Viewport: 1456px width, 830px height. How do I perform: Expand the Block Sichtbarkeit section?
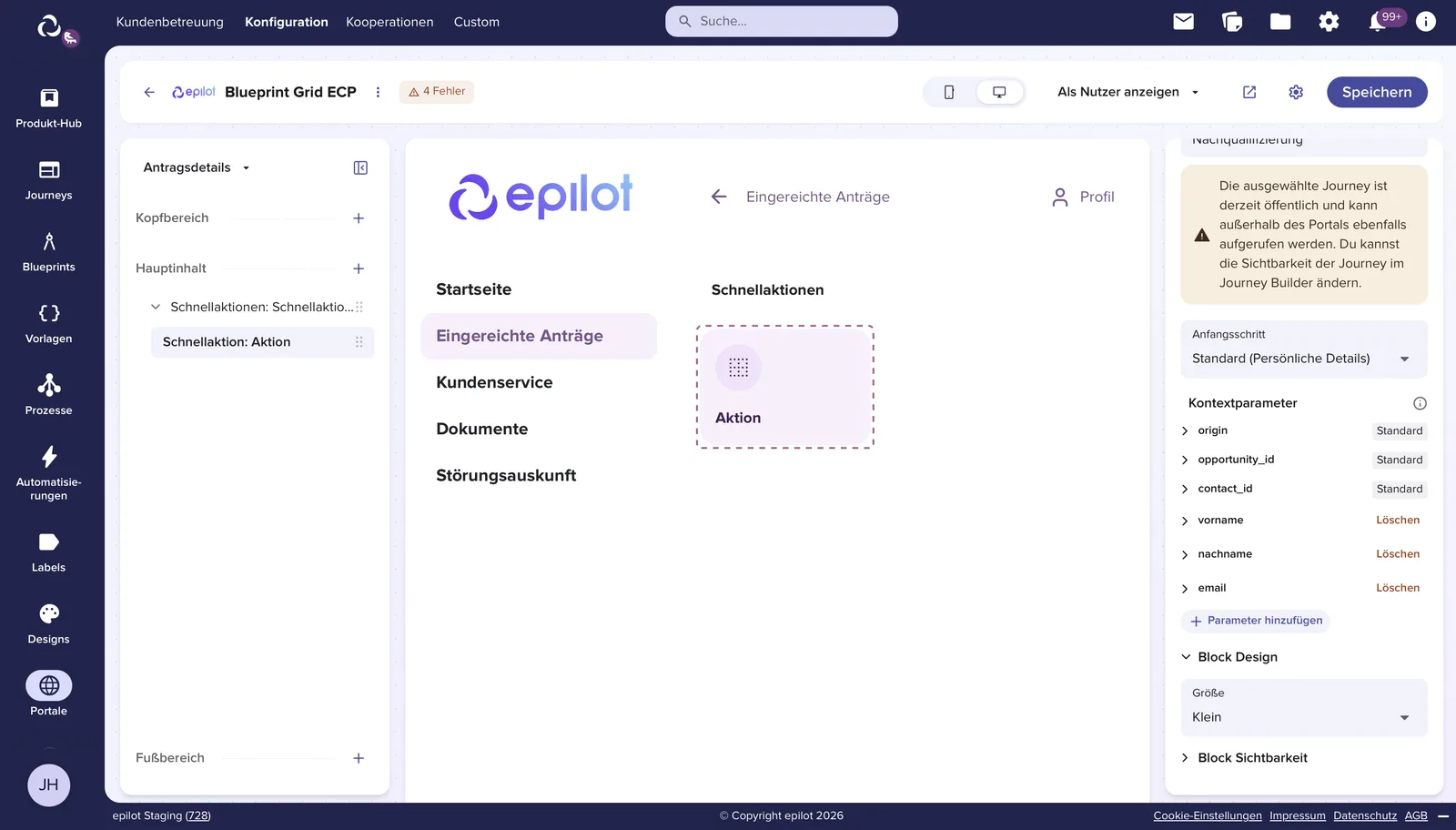click(1185, 758)
